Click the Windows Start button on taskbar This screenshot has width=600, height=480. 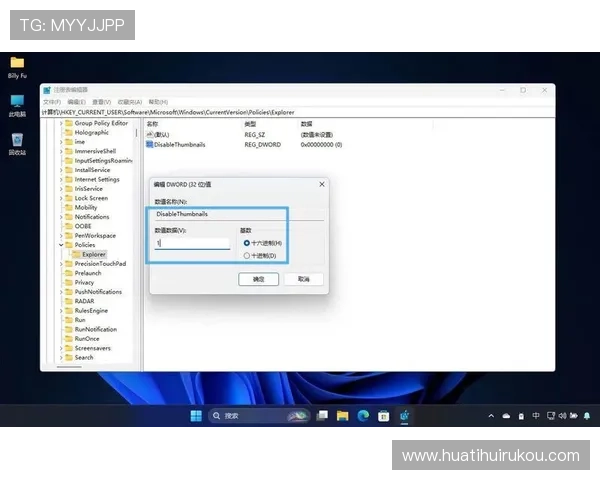[x=196, y=416]
